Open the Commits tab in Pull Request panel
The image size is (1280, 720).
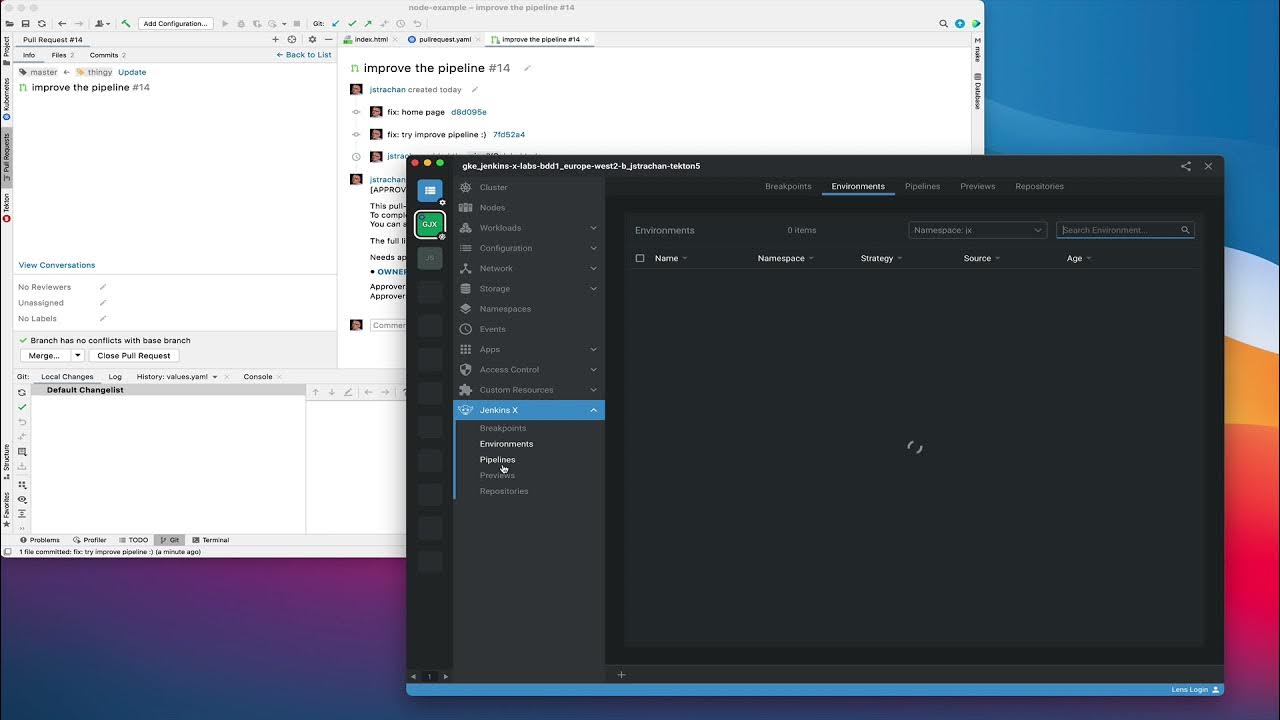pyautogui.click(x=107, y=55)
